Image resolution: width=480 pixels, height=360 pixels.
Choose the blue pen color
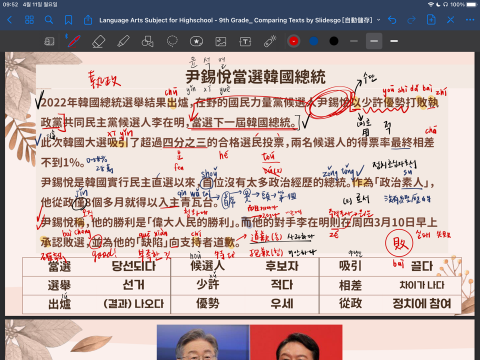tap(314, 41)
